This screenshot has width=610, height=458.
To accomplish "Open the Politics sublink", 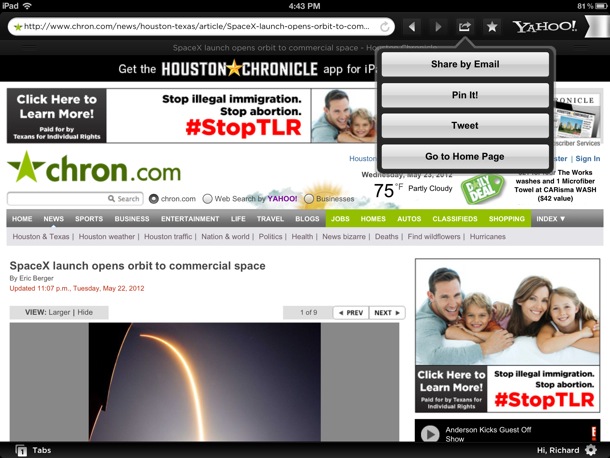I will click(270, 237).
